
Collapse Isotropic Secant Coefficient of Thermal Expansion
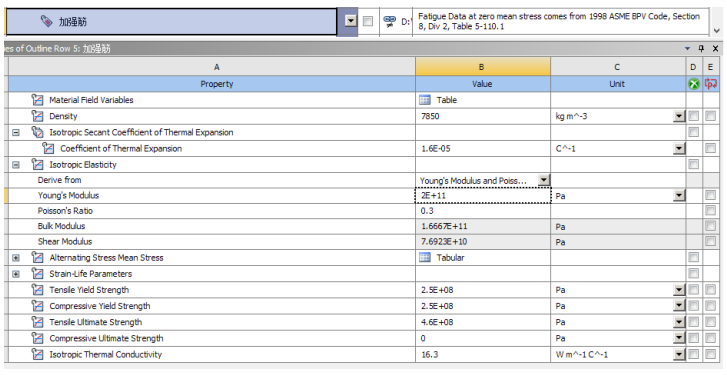point(16,133)
